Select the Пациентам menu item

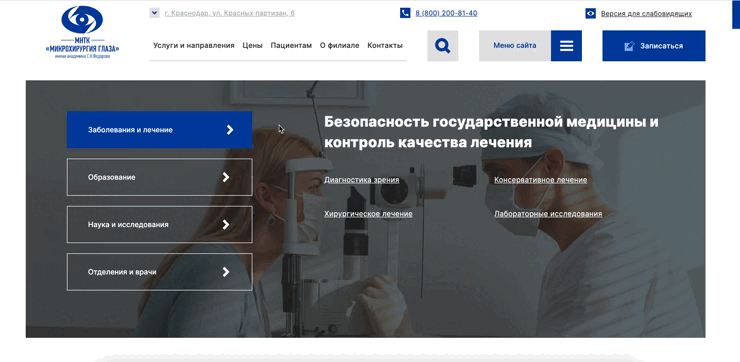[x=291, y=45]
